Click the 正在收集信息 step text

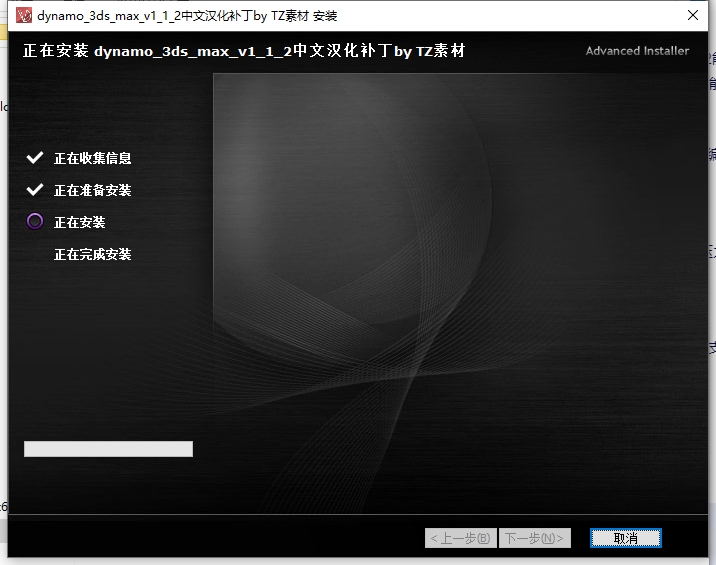[x=93, y=158]
